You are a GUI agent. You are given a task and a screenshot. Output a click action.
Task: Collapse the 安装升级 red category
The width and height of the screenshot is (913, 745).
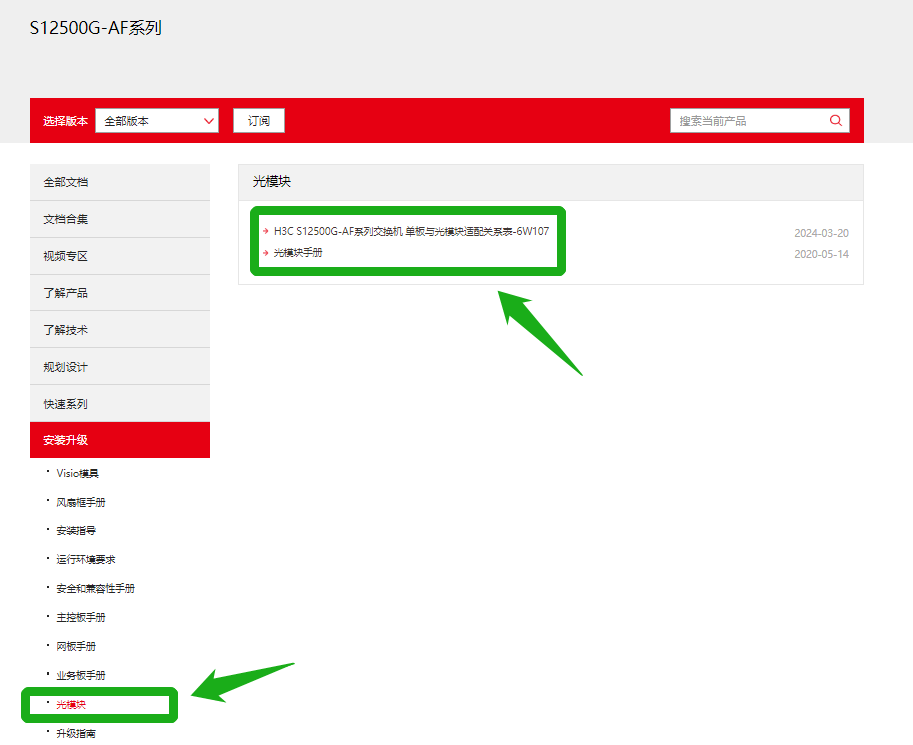point(120,440)
